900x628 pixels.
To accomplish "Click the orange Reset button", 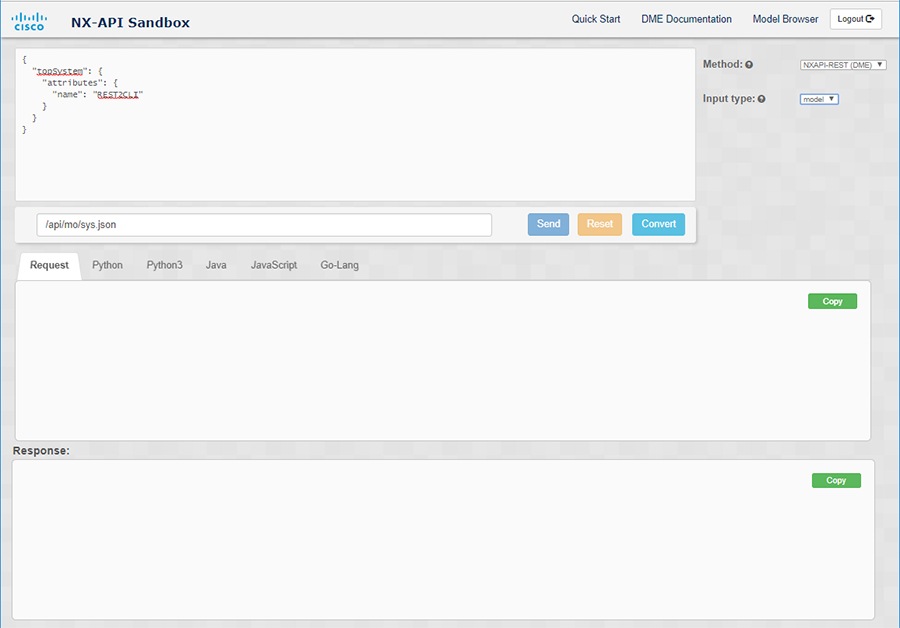I will (x=600, y=224).
